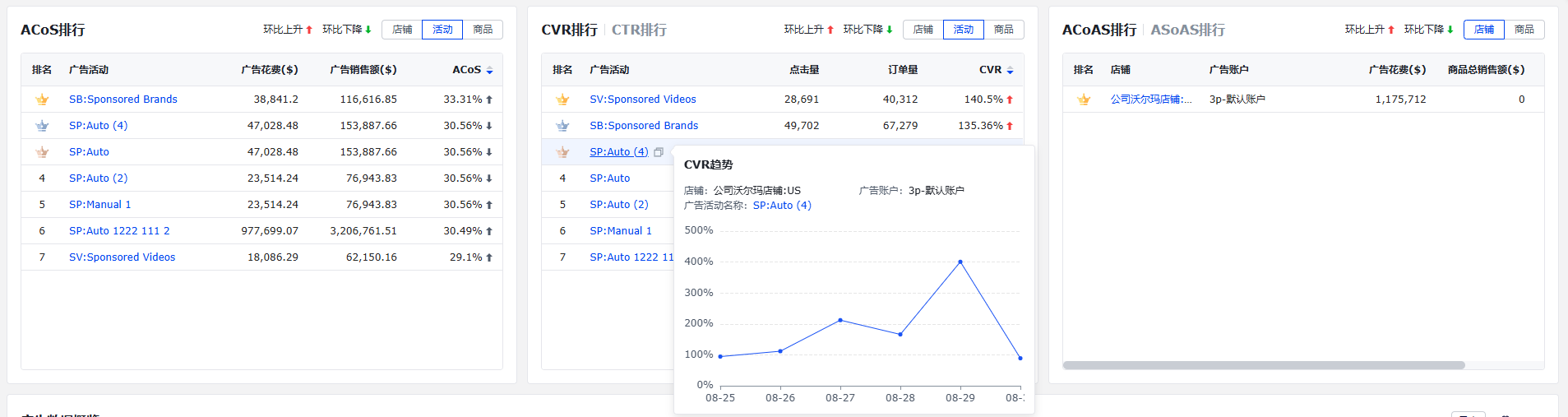Select 商品 toggle in CVR ranking panel

pos(1004,30)
